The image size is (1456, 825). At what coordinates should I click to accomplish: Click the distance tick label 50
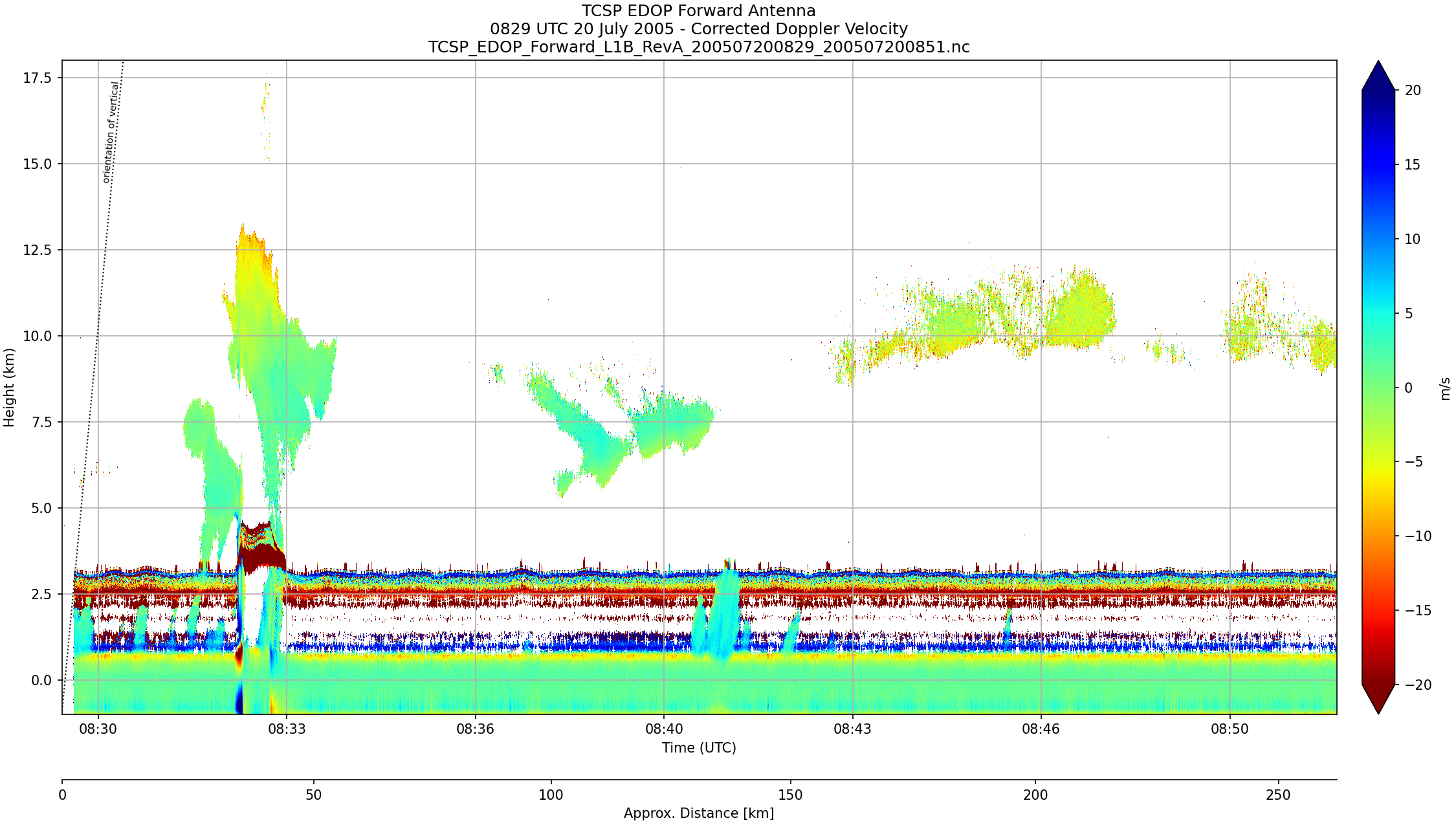[313, 795]
